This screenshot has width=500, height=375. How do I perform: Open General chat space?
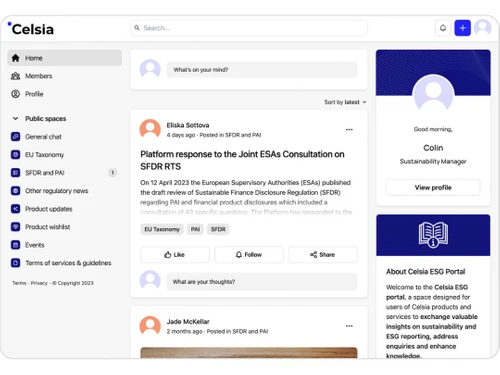(x=65, y=137)
